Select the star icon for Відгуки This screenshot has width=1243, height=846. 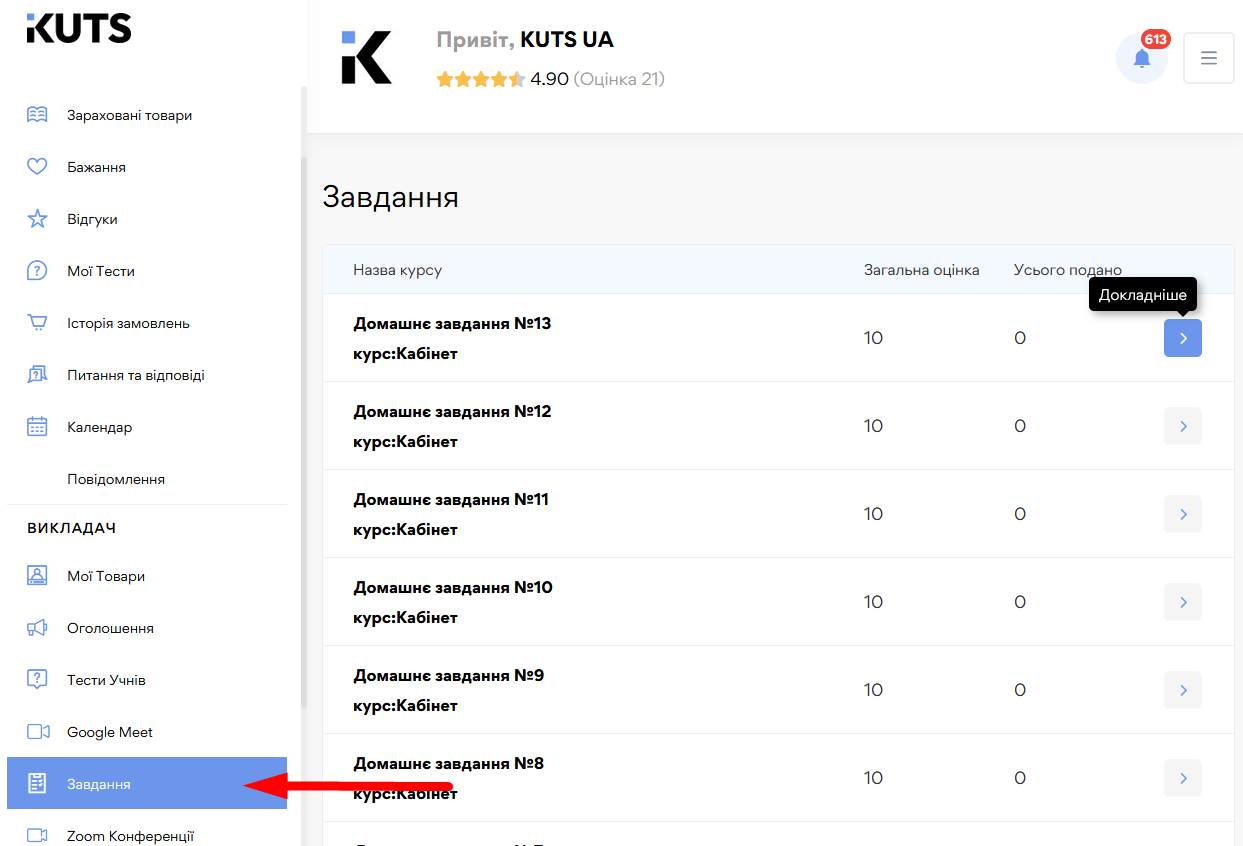coord(37,218)
